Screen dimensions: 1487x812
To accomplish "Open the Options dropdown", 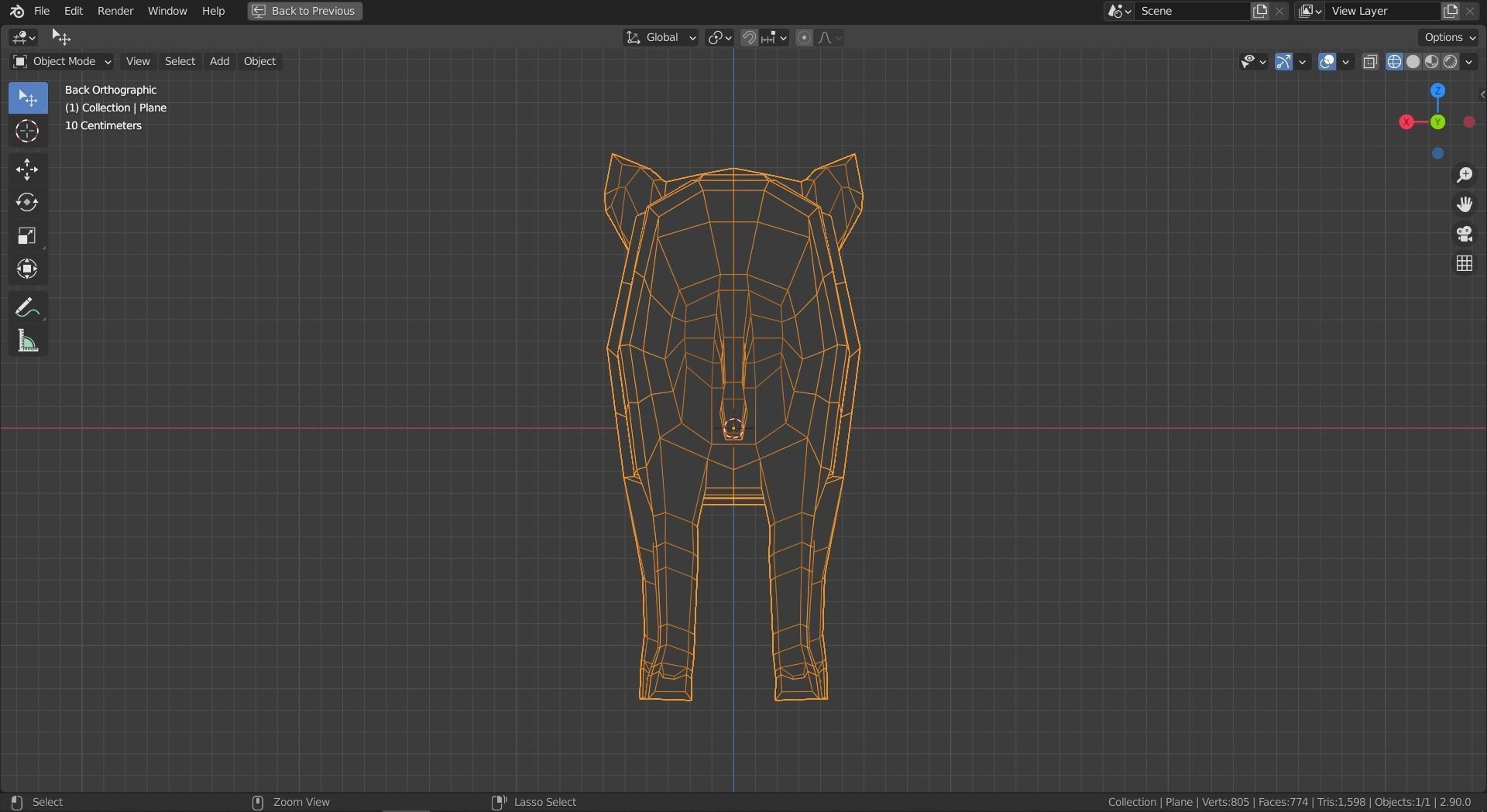I will click(x=1450, y=37).
